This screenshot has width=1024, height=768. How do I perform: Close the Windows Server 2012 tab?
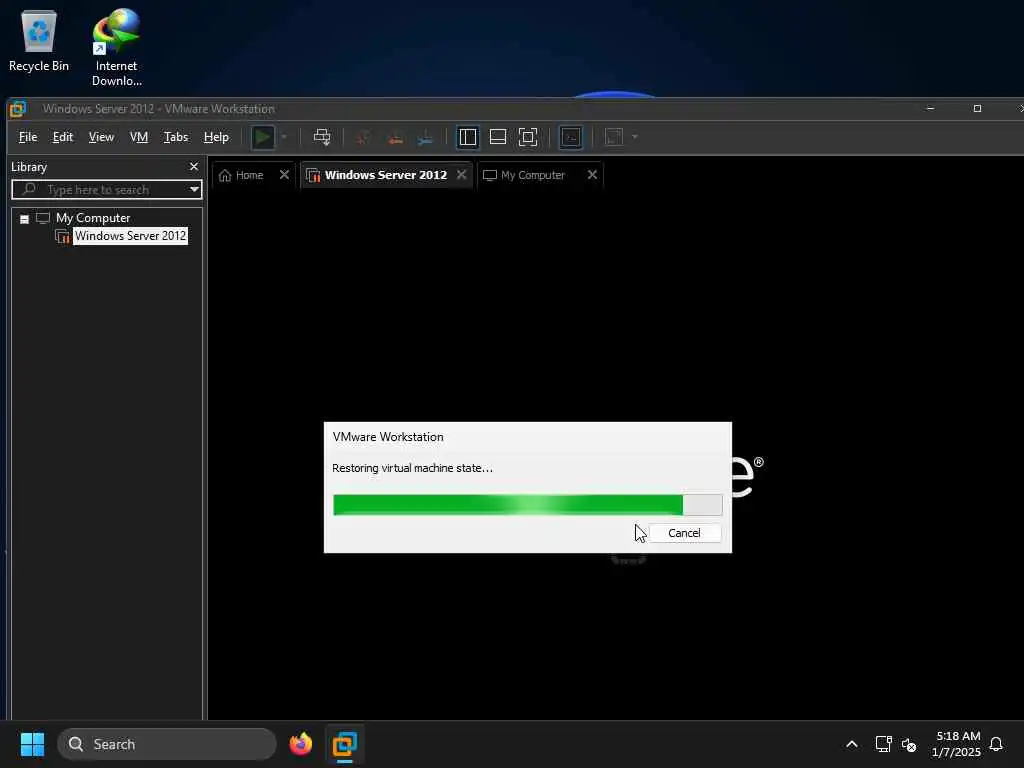pyautogui.click(x=462, y=175)
